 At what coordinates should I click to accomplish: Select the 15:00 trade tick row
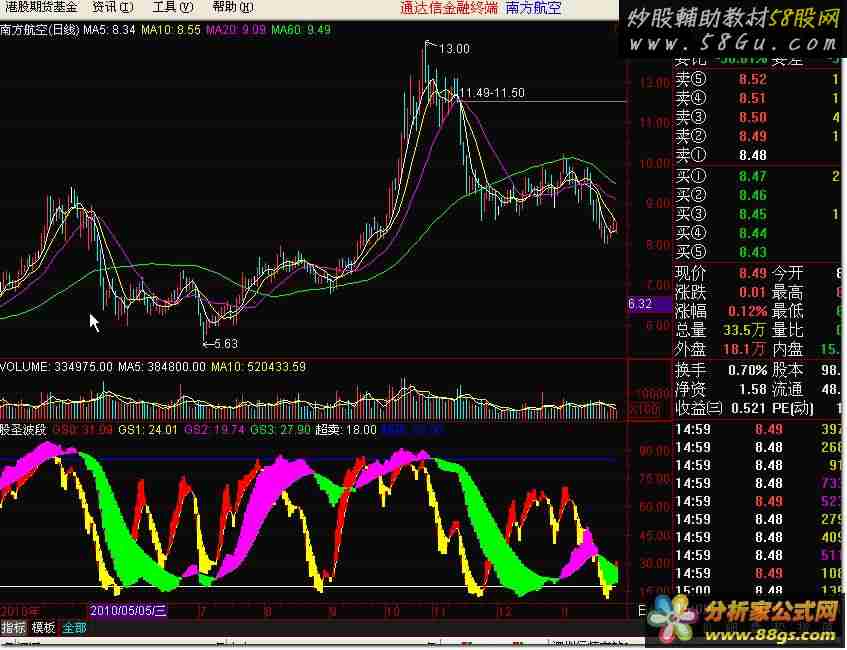[757, 589]
